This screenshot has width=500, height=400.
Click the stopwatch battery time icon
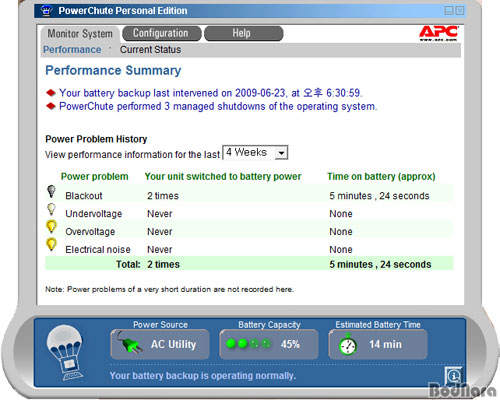click(348, 345)
